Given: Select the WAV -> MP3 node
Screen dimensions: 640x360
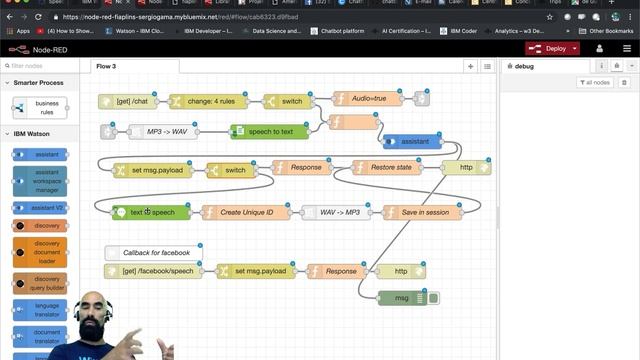Looking at the screenshot, I should click(x=336, y=212).
